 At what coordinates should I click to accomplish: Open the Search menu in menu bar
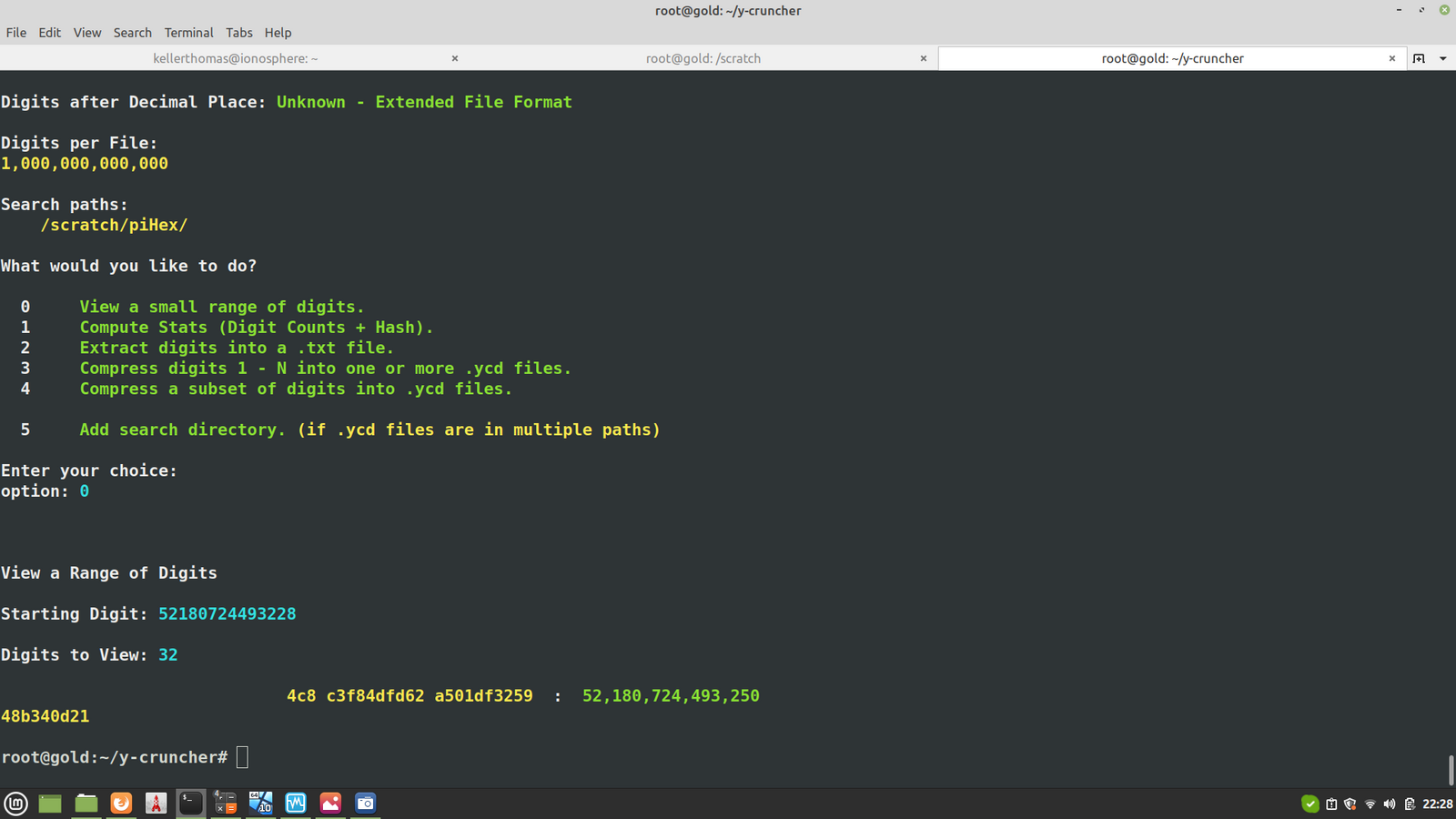[x=132, y=33]
